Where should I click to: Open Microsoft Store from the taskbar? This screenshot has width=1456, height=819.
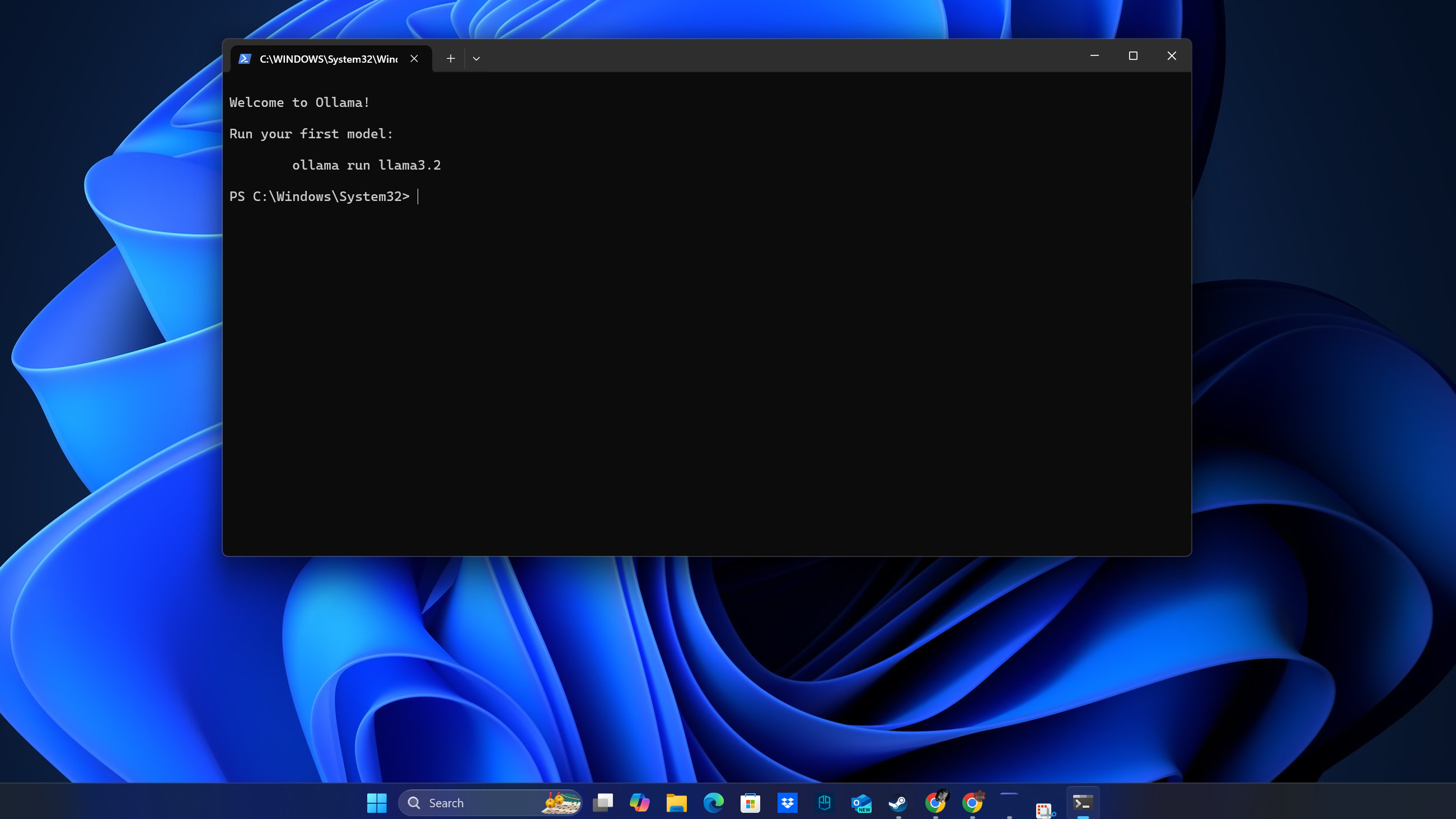click(750, 803)
